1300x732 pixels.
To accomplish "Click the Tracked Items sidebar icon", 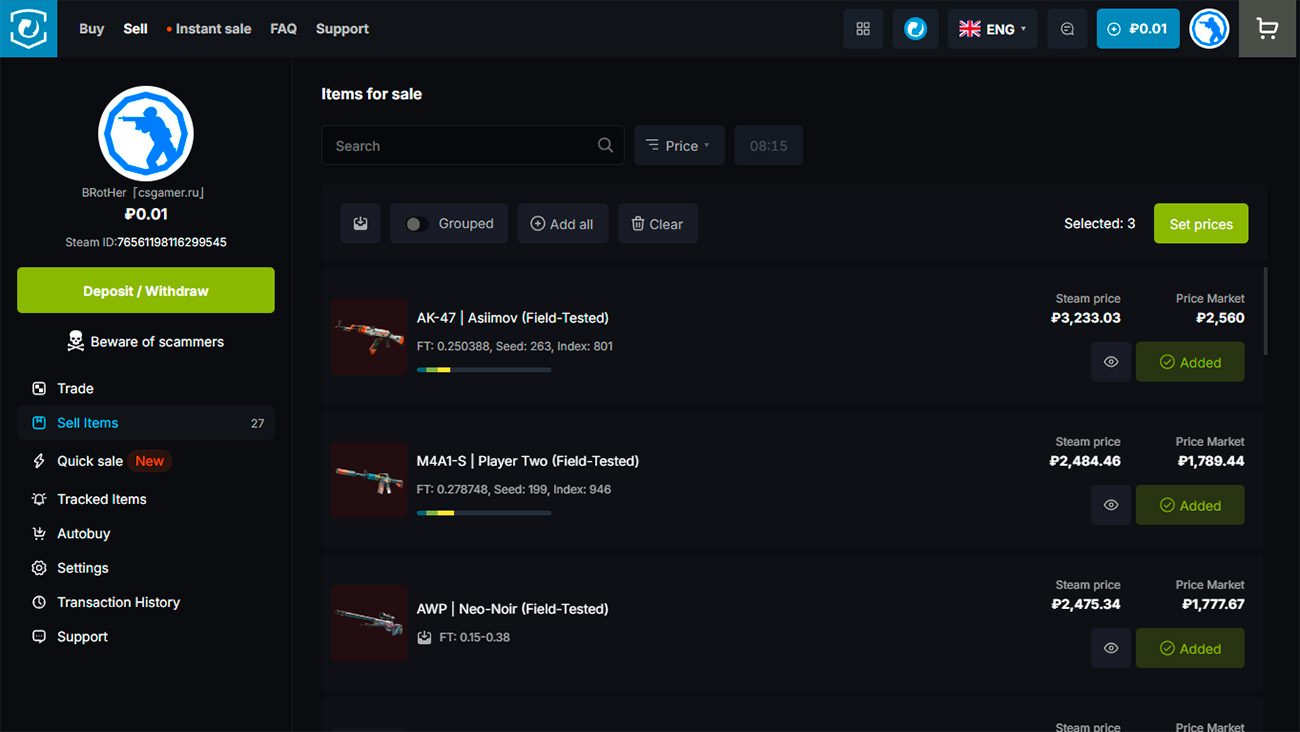I will point(39,499).
